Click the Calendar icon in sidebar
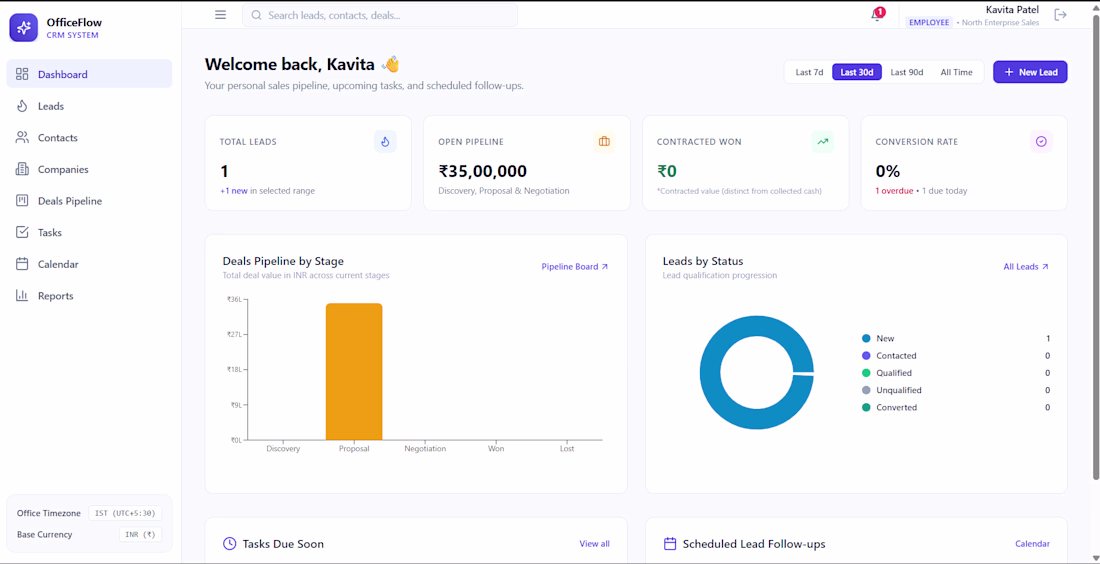This screenshot has height=564, width=1100. coord(22,264)
